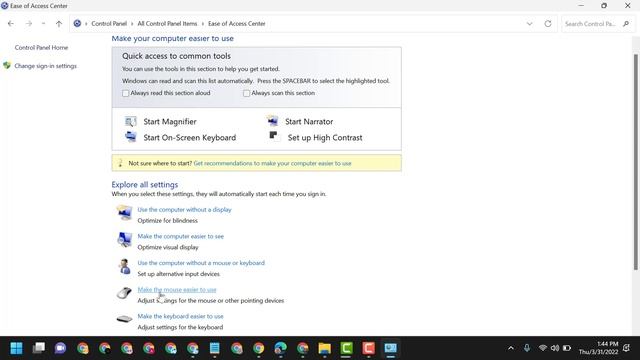
Task: Open Use the computer without a display
Action: pyautogui.click(x=184, y=209)
